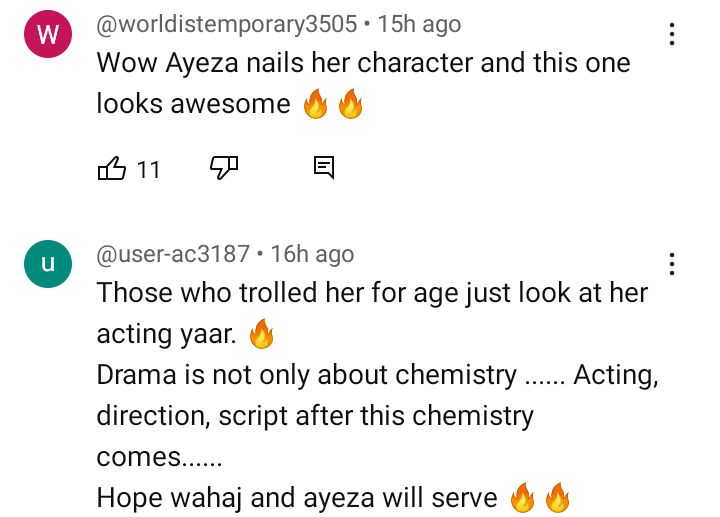Screen dimensions: 720x517
Task: Open the @worldistemporary3505 channel link
Action: click(x=226, y=24)
